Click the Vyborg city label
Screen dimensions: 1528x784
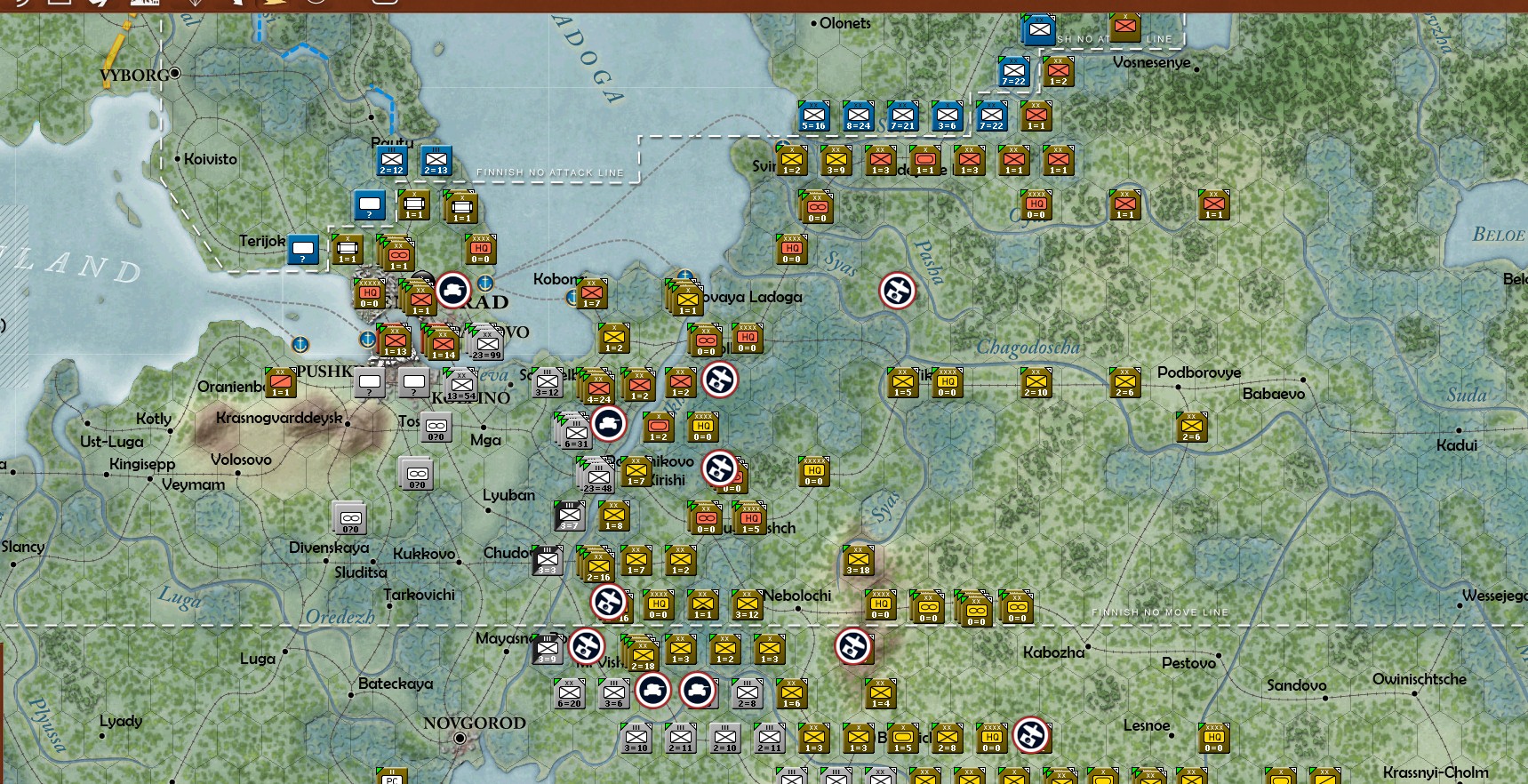134,76
